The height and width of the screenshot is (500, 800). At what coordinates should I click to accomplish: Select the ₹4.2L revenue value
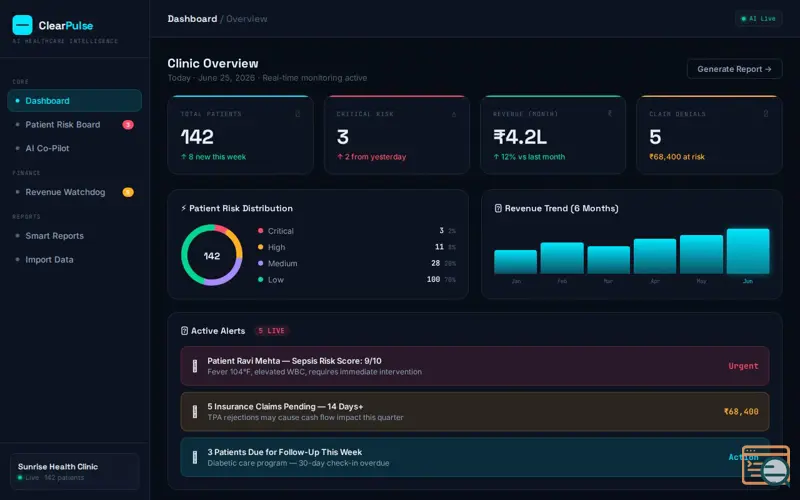click(520, 137)
